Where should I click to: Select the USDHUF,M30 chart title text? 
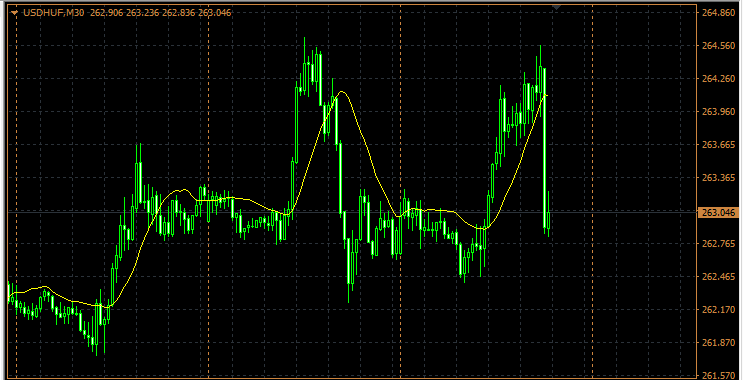tap(54, 13)
